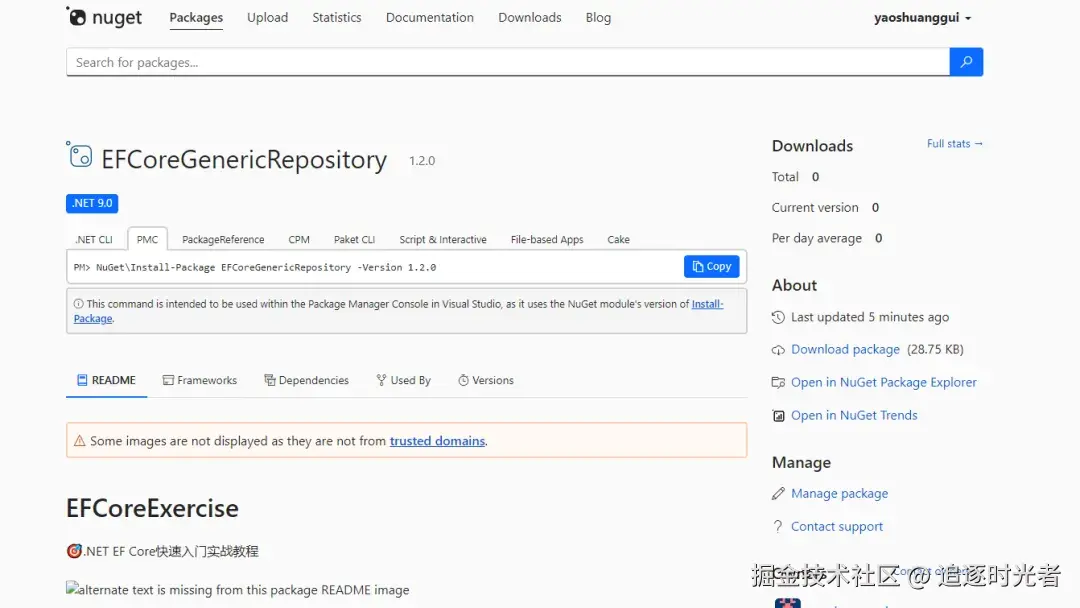Click Open in NuGet Trends

tap(854, 415)
